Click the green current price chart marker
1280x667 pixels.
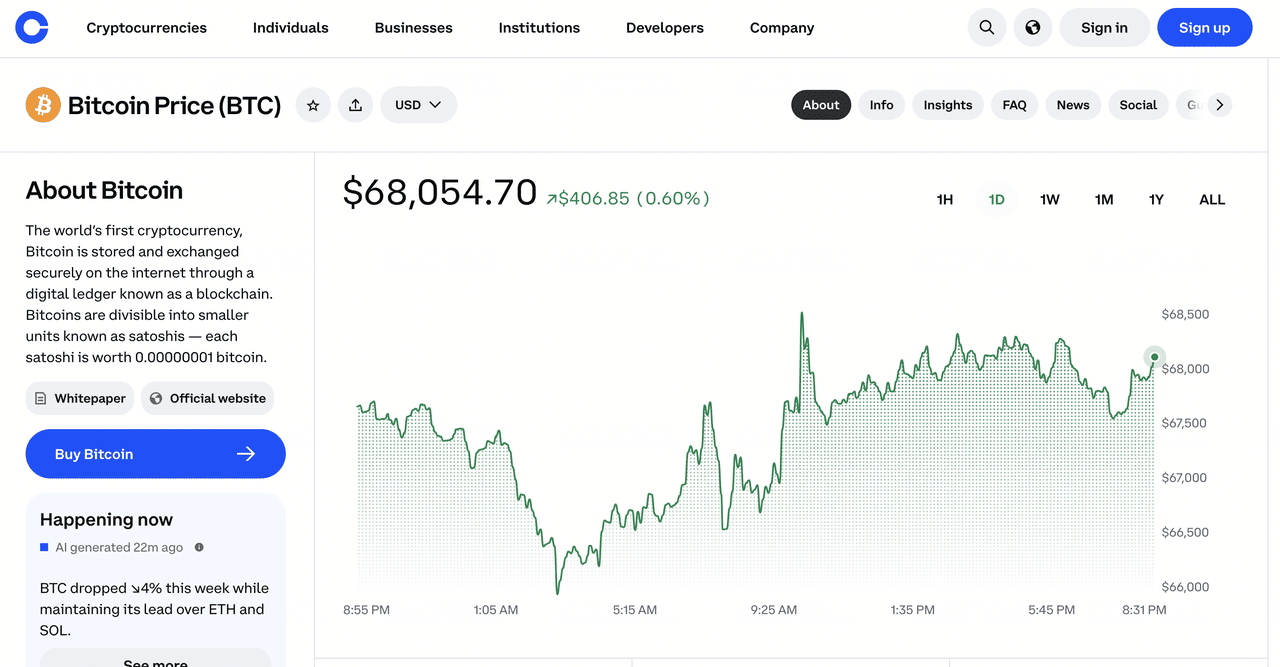pyautogui.click(x=1154, y=357)
